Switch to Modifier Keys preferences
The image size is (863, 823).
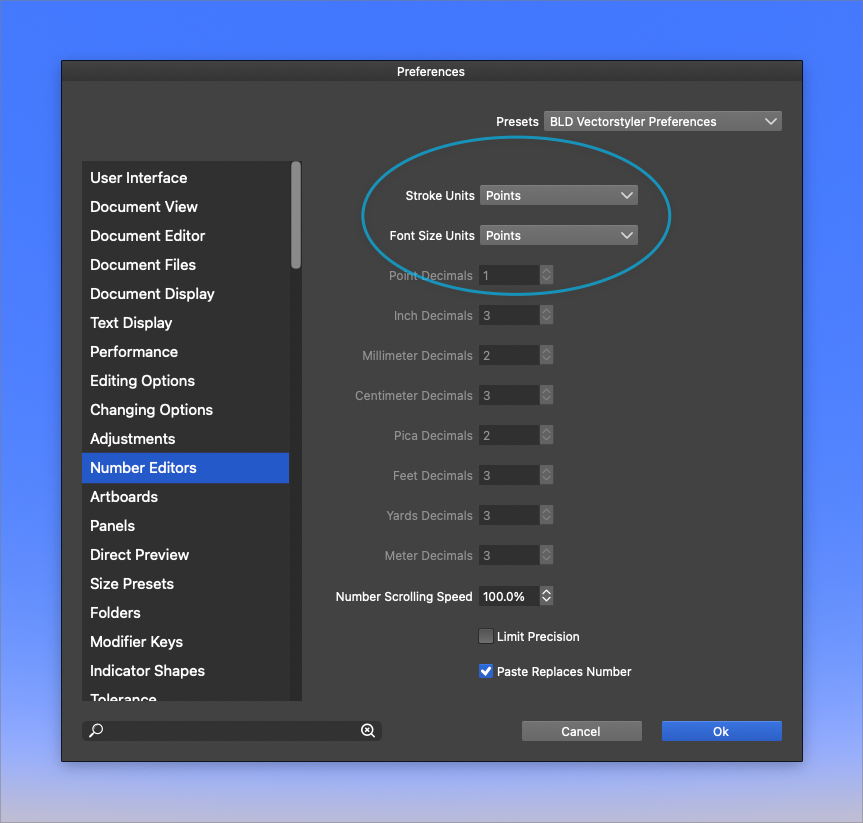pyautogui.click(x=136, y=642)
